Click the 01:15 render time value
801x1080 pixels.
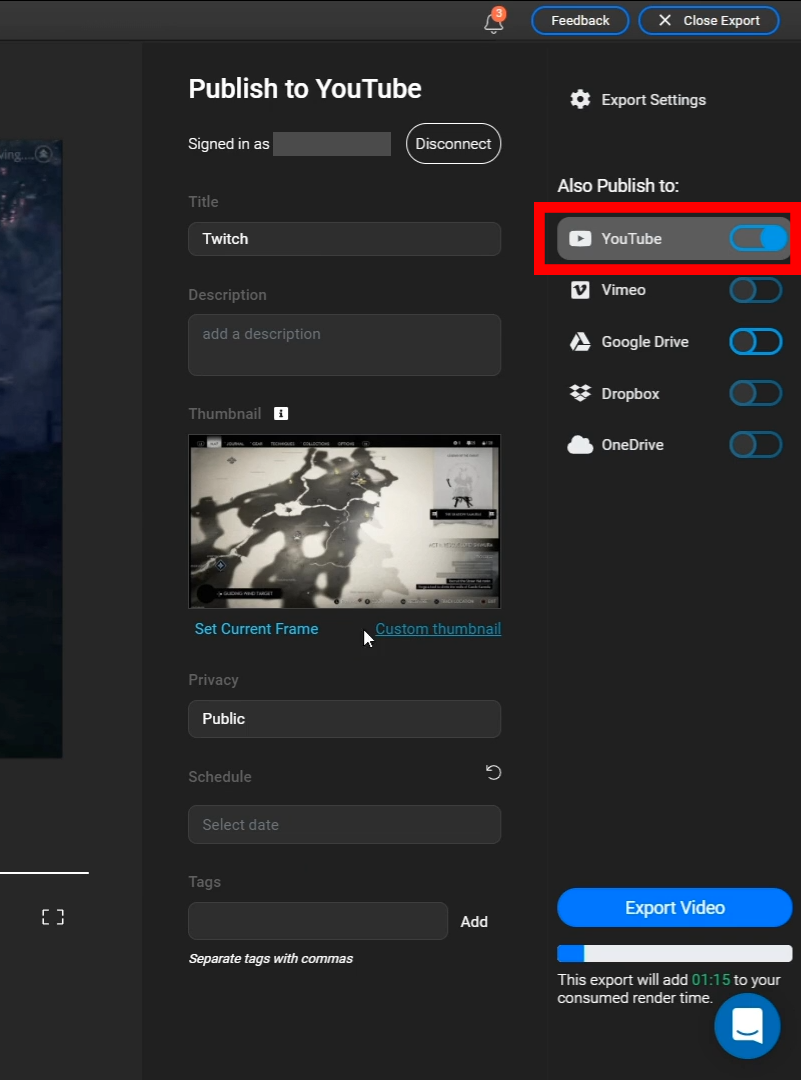[711, 979]
